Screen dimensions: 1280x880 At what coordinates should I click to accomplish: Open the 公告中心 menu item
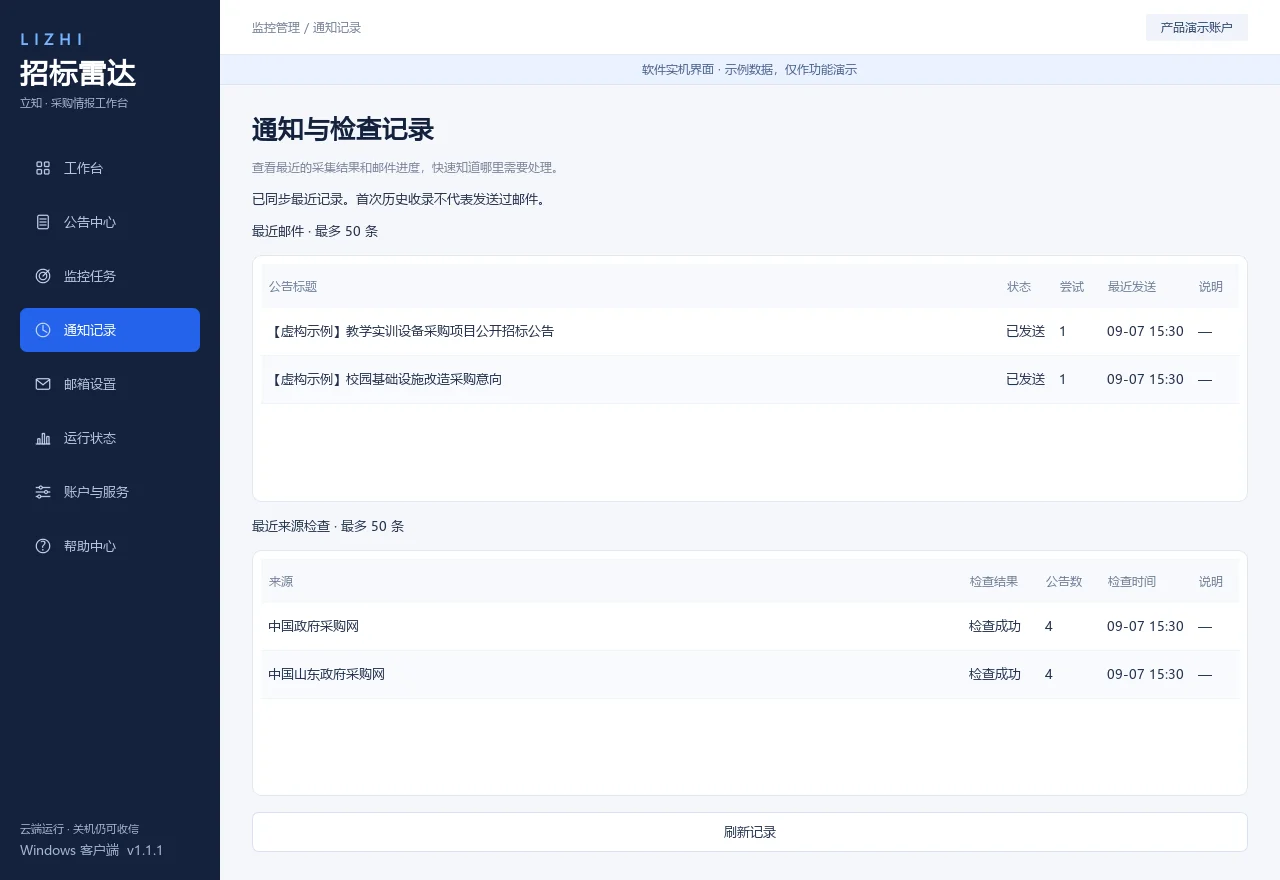pos(110,222)
